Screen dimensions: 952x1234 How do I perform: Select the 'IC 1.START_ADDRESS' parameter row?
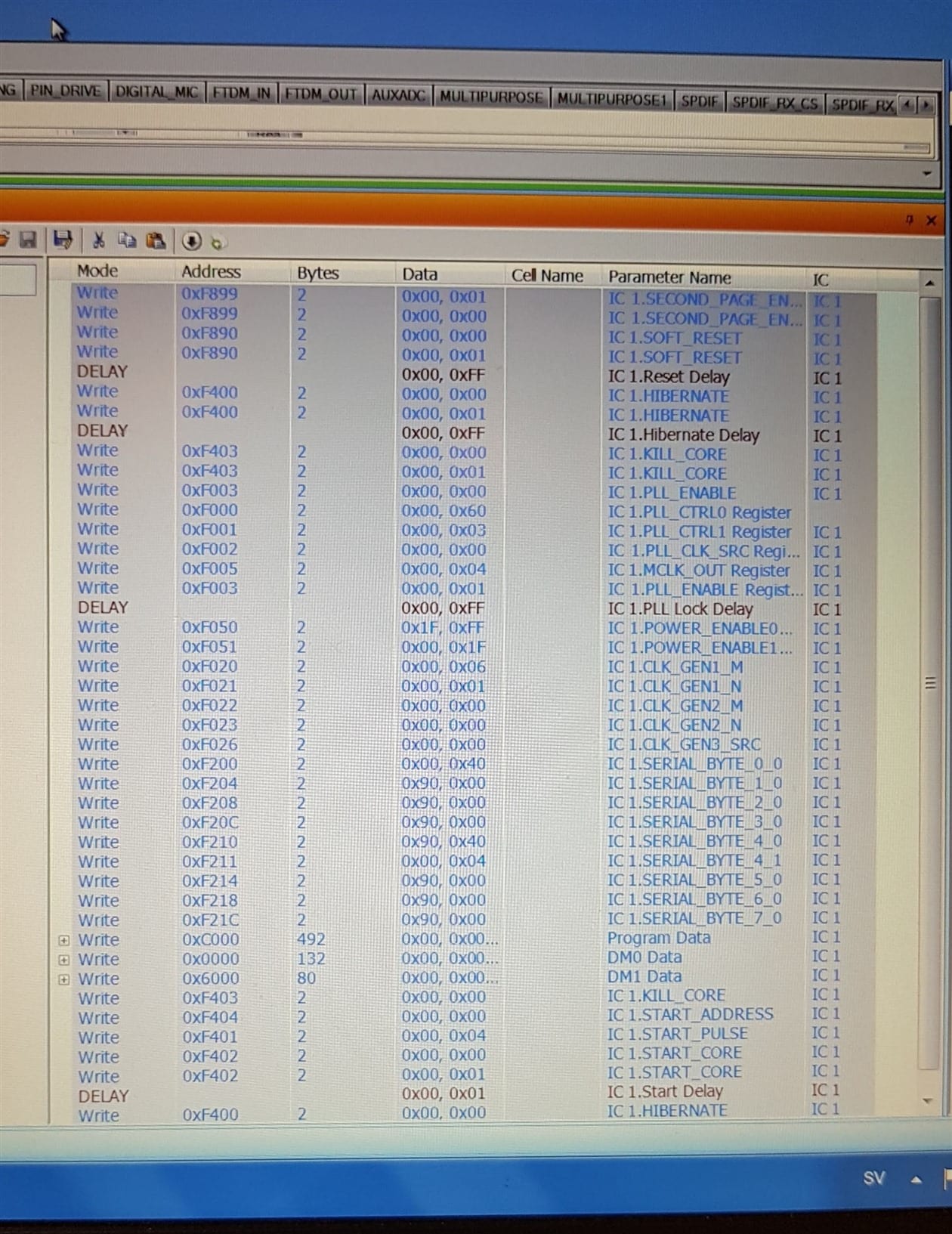474,1016
